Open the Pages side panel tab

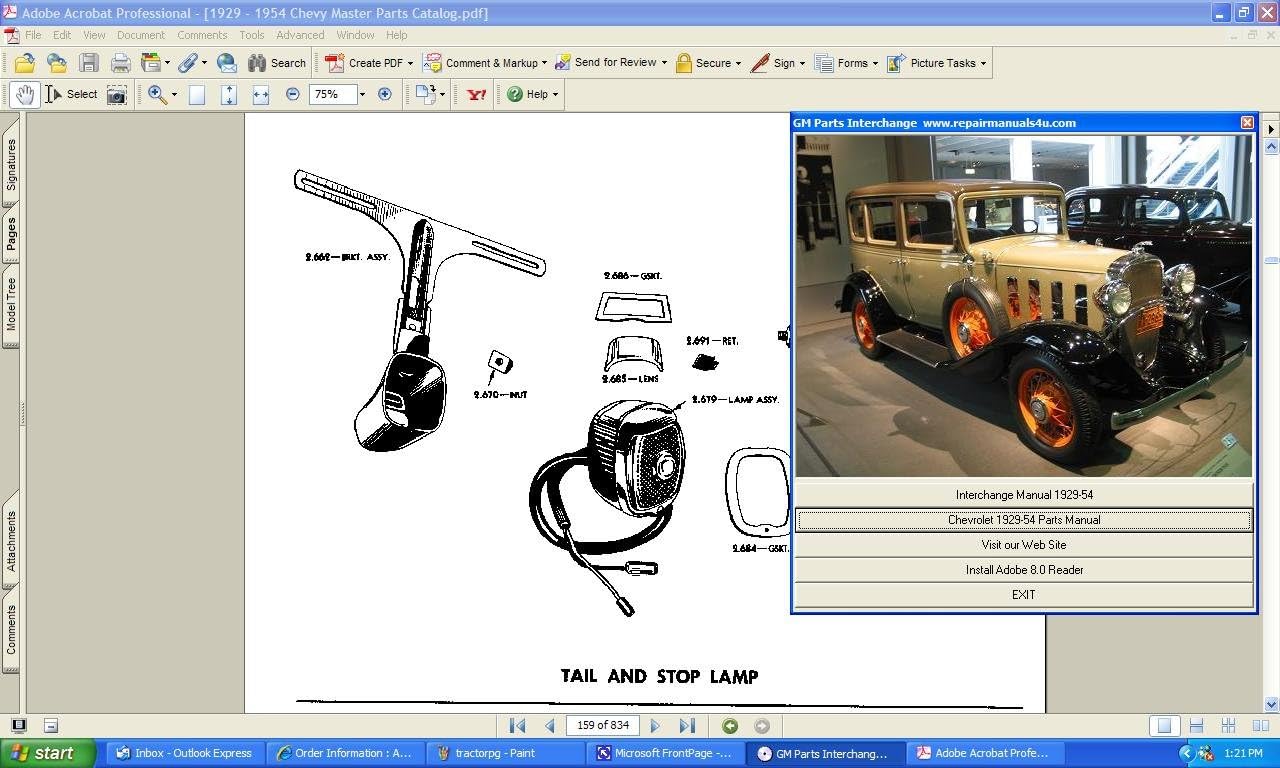(11, 234)
